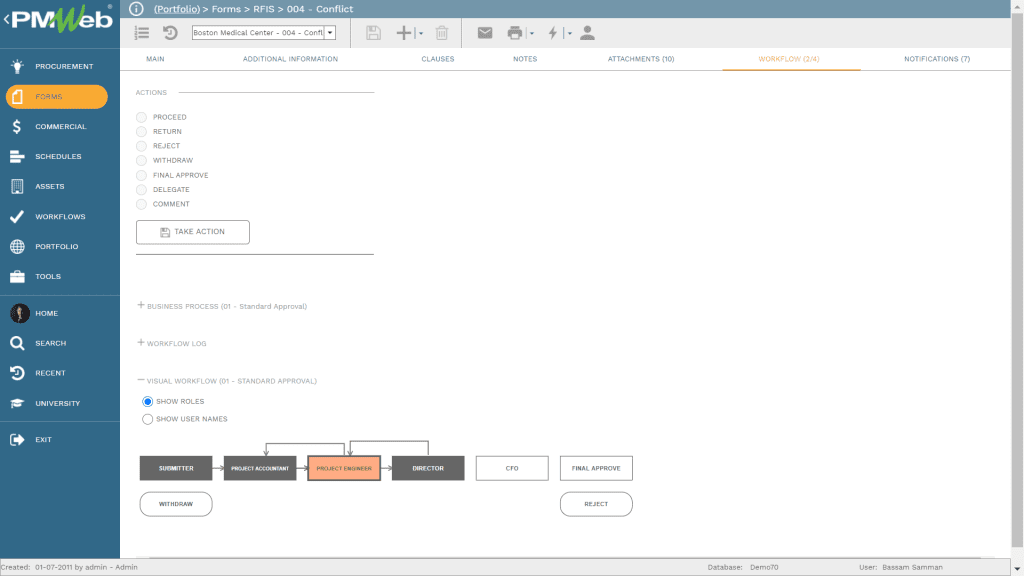Select the Return action radio button

pos(141,131)
